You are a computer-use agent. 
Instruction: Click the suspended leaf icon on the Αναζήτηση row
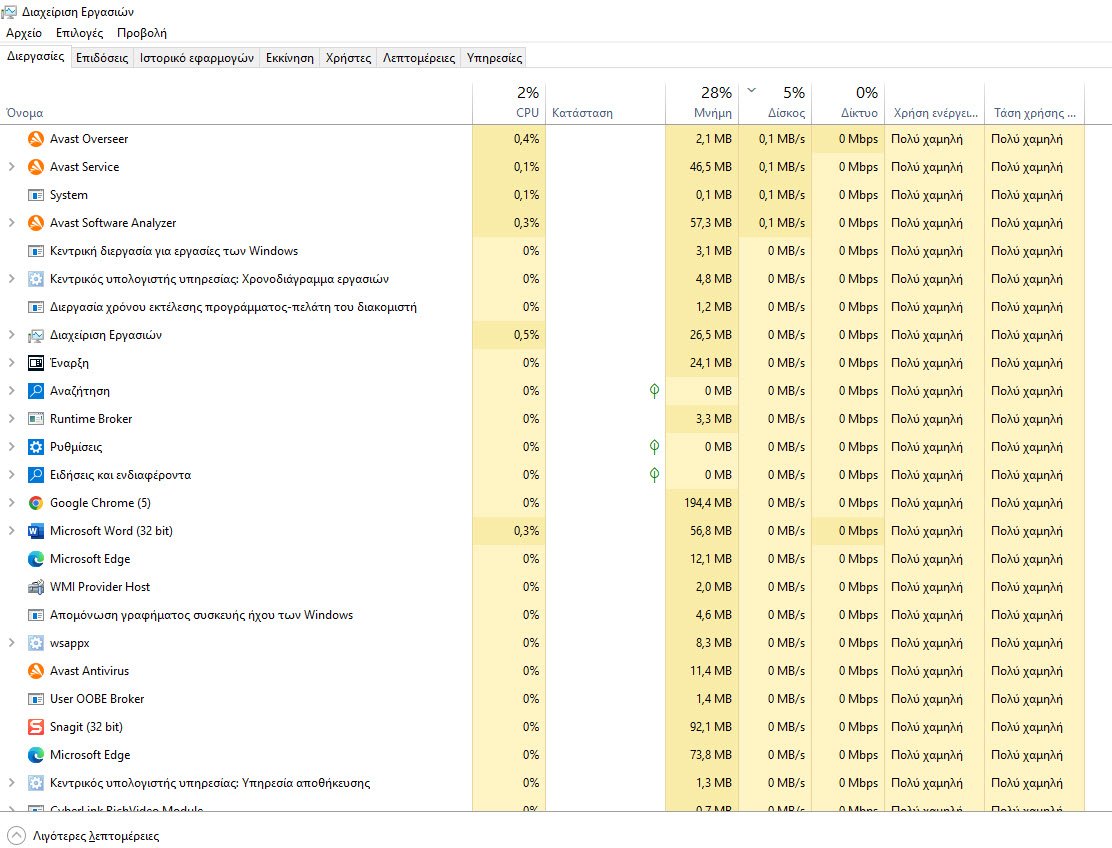coord(655,391)
